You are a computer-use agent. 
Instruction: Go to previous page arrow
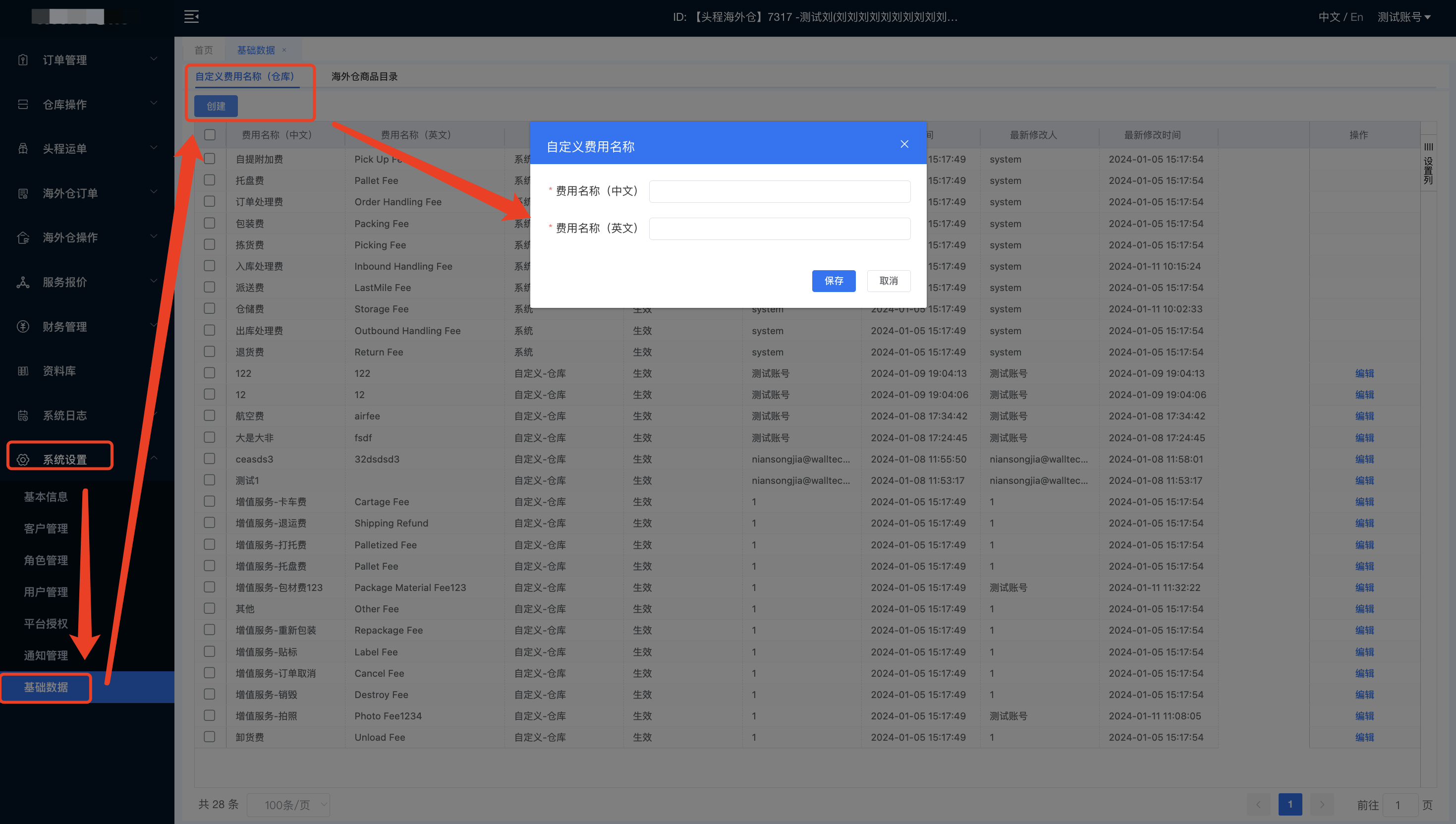click(1258, 804)
